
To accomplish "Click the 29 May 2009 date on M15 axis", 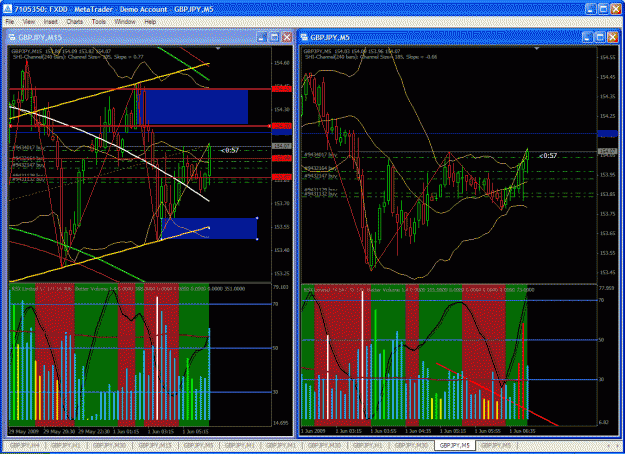I will pos(23,431).
